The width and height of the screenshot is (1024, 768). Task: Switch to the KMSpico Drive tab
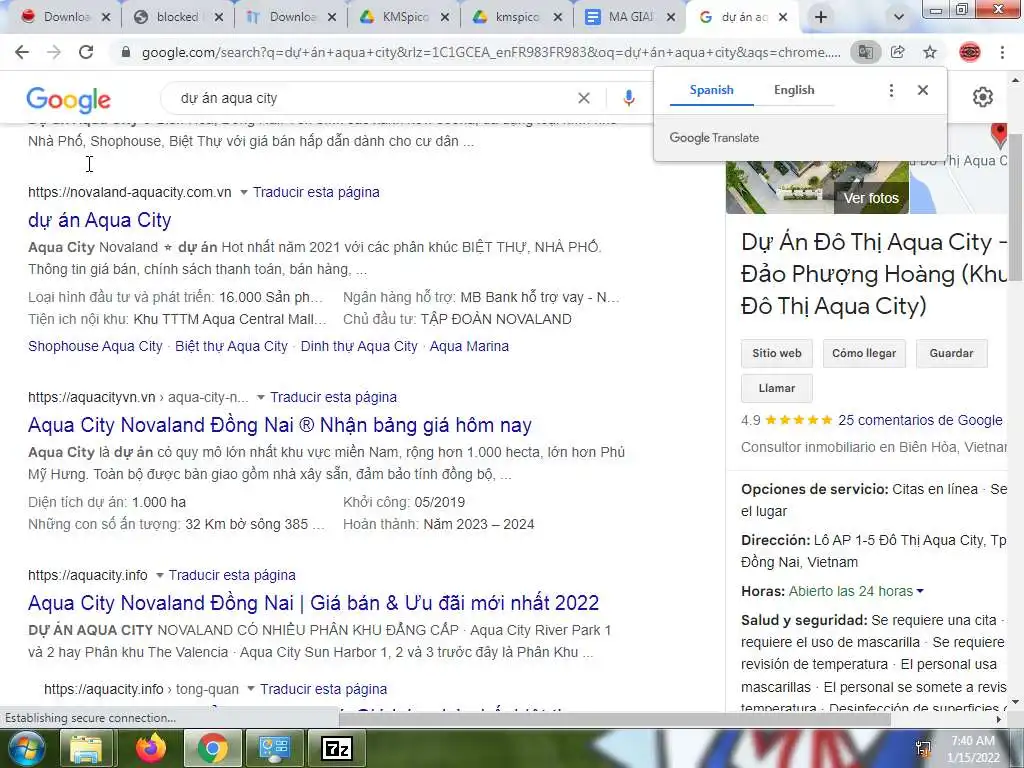click(x=403, y=18)
